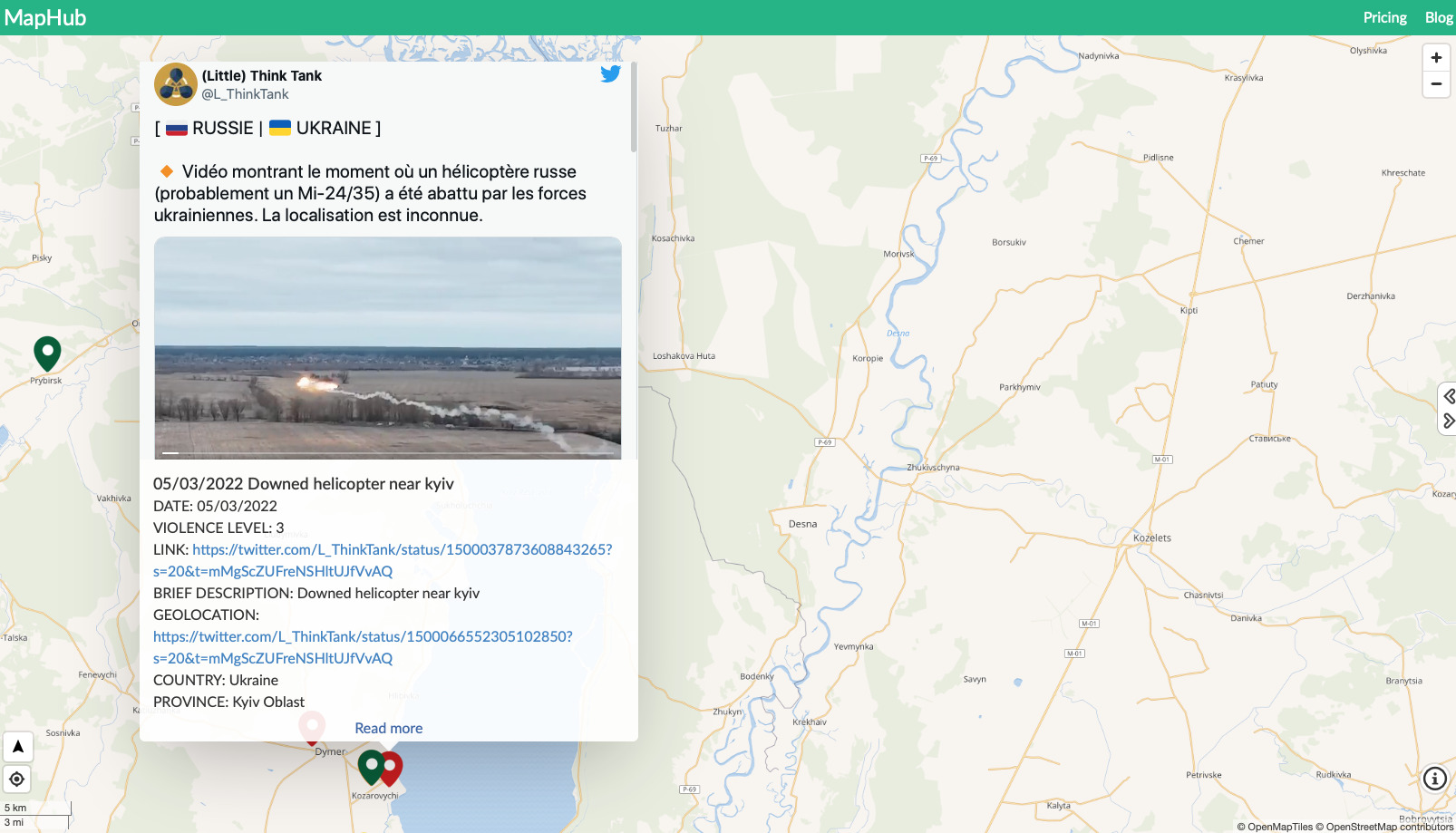Click the left chevron on the side panel toggle
The height and width of the screenshot is (833, 1456).
point(1449,396)
